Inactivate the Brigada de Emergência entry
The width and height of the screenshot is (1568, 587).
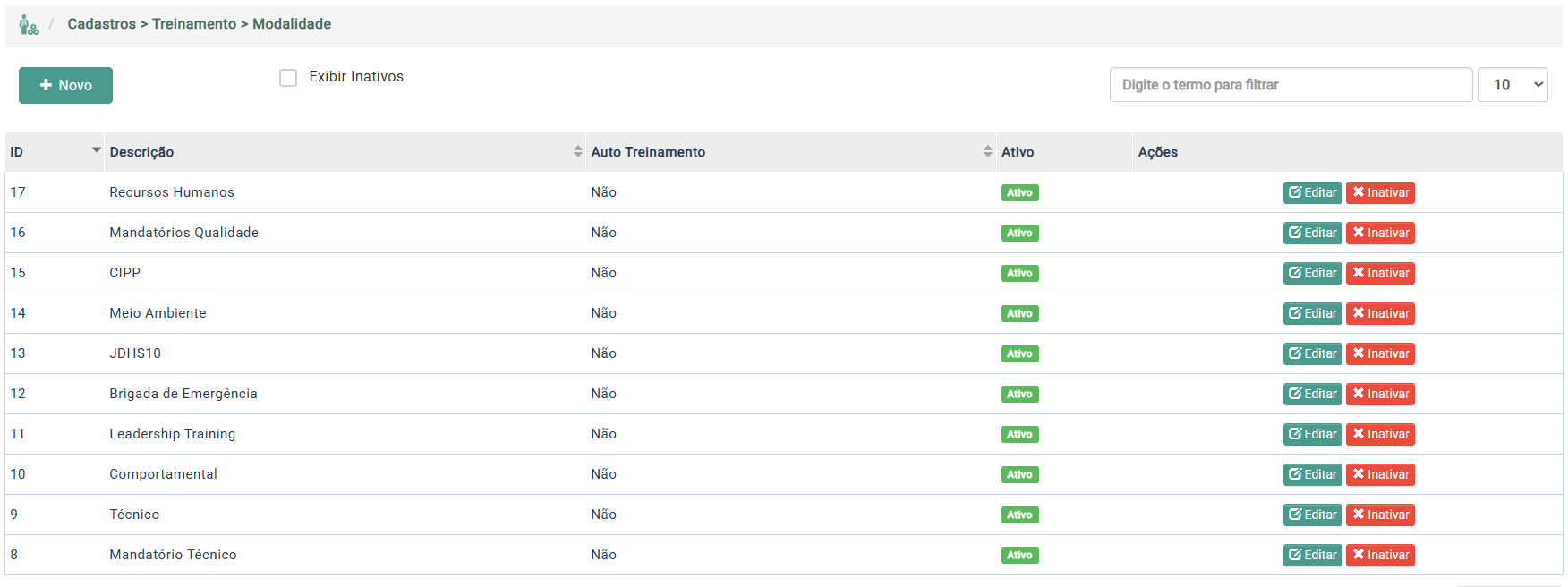pyautogui.click(x=1379, y=394)
